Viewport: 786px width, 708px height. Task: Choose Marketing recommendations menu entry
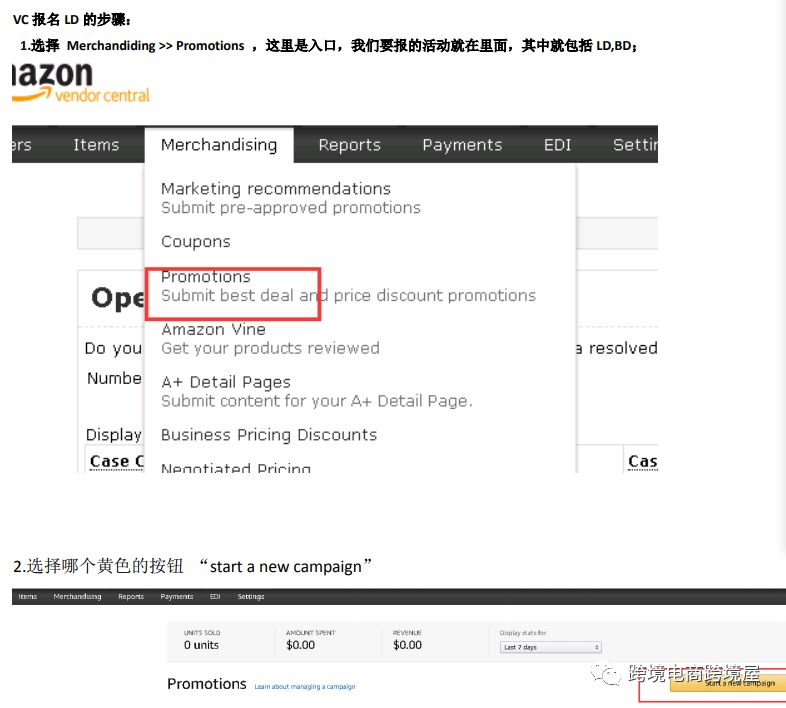276,189
